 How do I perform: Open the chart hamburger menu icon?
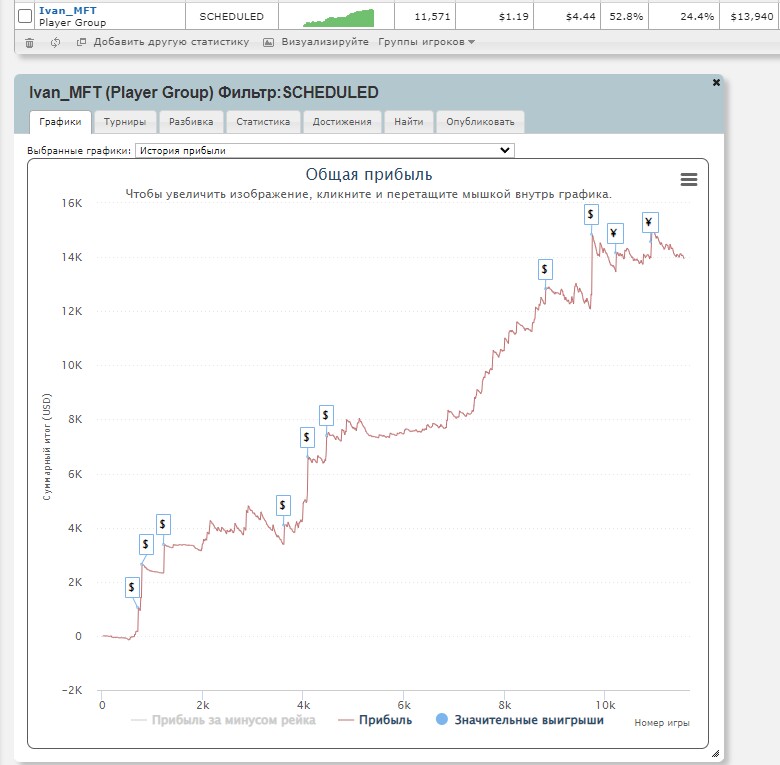tap(688, 179)
